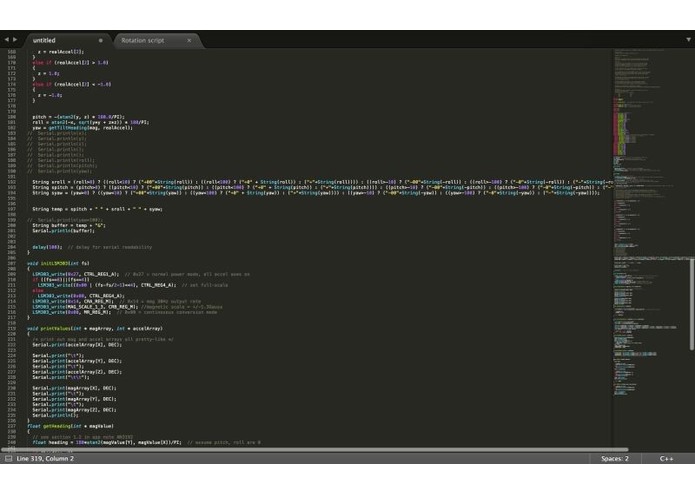The height and width of the screenshot is (494, 695).
Task: Open the C++ syntax selector
Action: (x=667, y=459)
